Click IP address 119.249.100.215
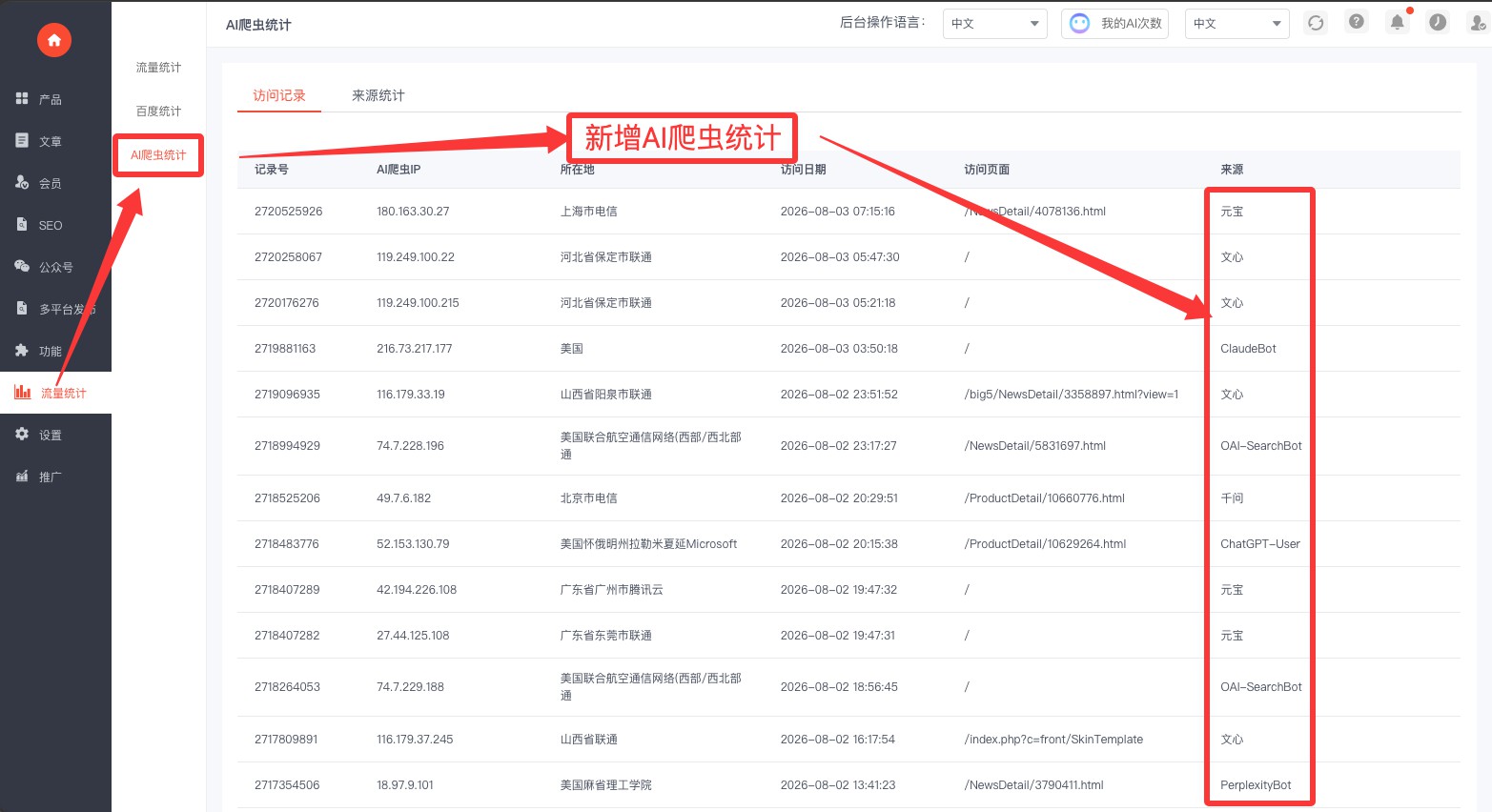This screenshot has width=1492, height=812. pos(418,303)
